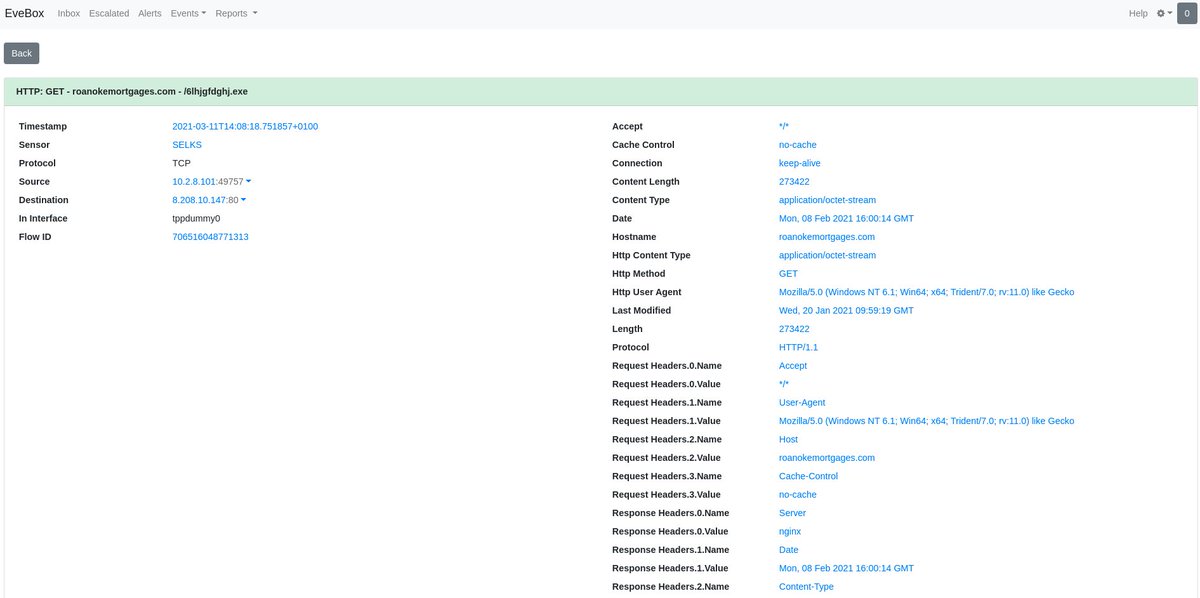Image resolution: width=1200 pixels, height=598 pixels.
Task: Click Hostname value roanokemortgages.com
Action: [x=827, y=237]
